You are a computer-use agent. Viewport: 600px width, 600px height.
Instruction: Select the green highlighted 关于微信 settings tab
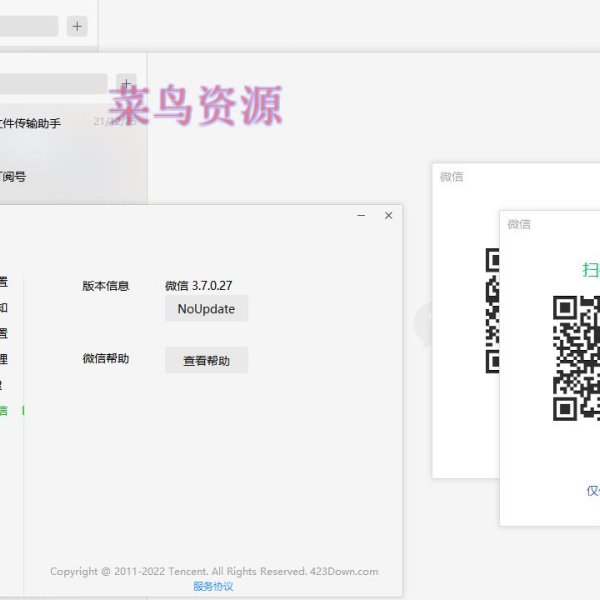4,410
